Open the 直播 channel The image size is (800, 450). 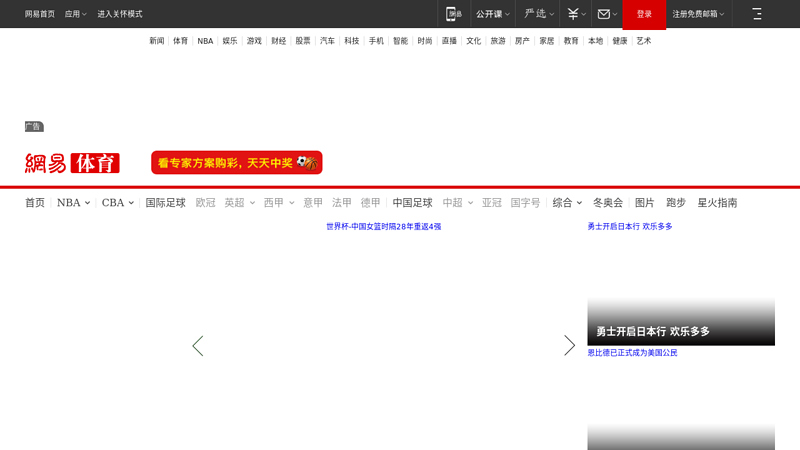449,41
